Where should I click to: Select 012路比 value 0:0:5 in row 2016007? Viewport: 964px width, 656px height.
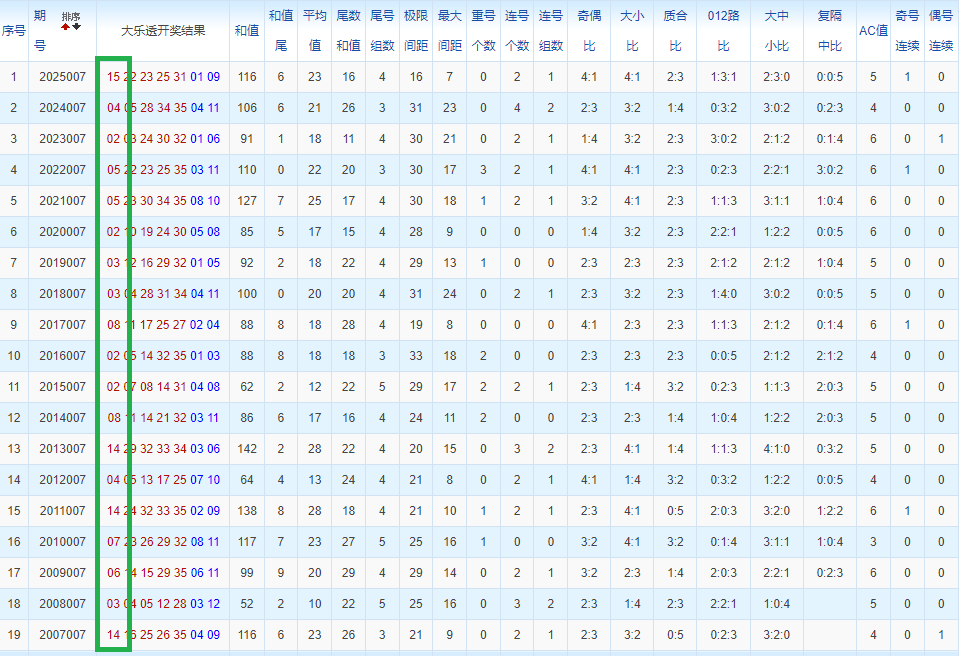pyautogui.click(x=724, y=356)
